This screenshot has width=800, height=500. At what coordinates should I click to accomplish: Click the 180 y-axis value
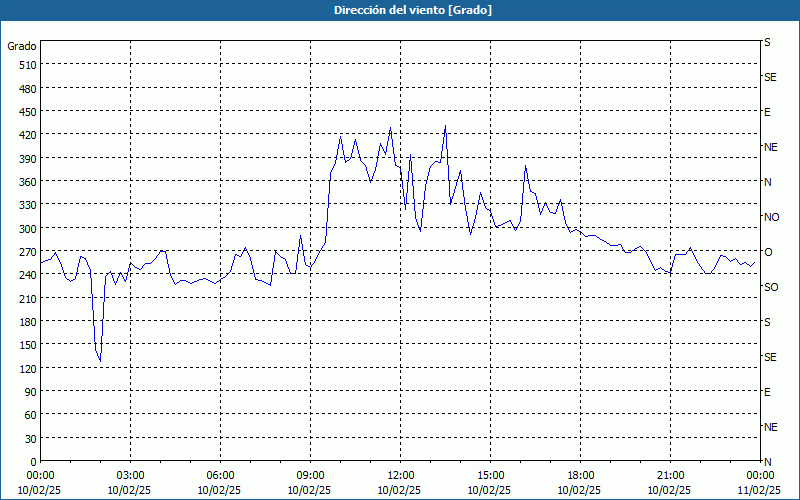[29, 322]
